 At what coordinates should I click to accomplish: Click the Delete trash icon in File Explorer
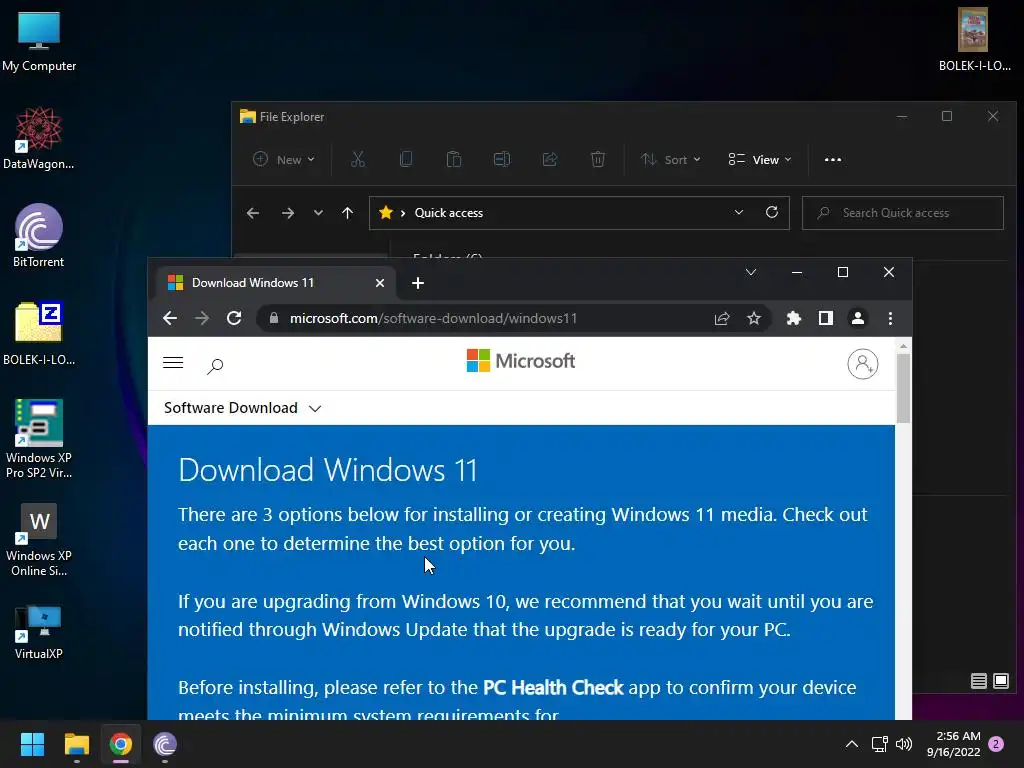[x=598, y=159]
